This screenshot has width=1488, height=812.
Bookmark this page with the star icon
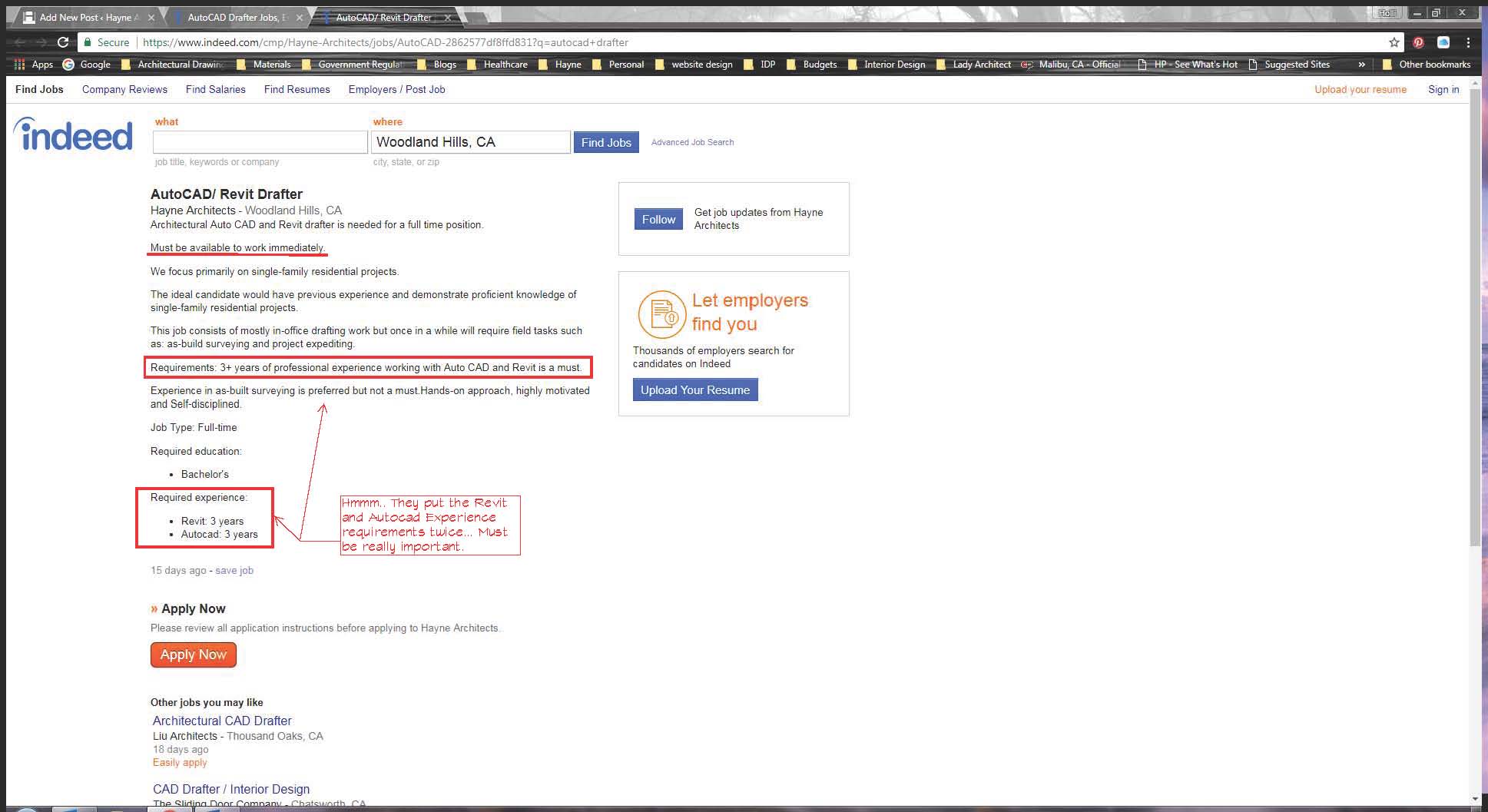coord(1394,42)
